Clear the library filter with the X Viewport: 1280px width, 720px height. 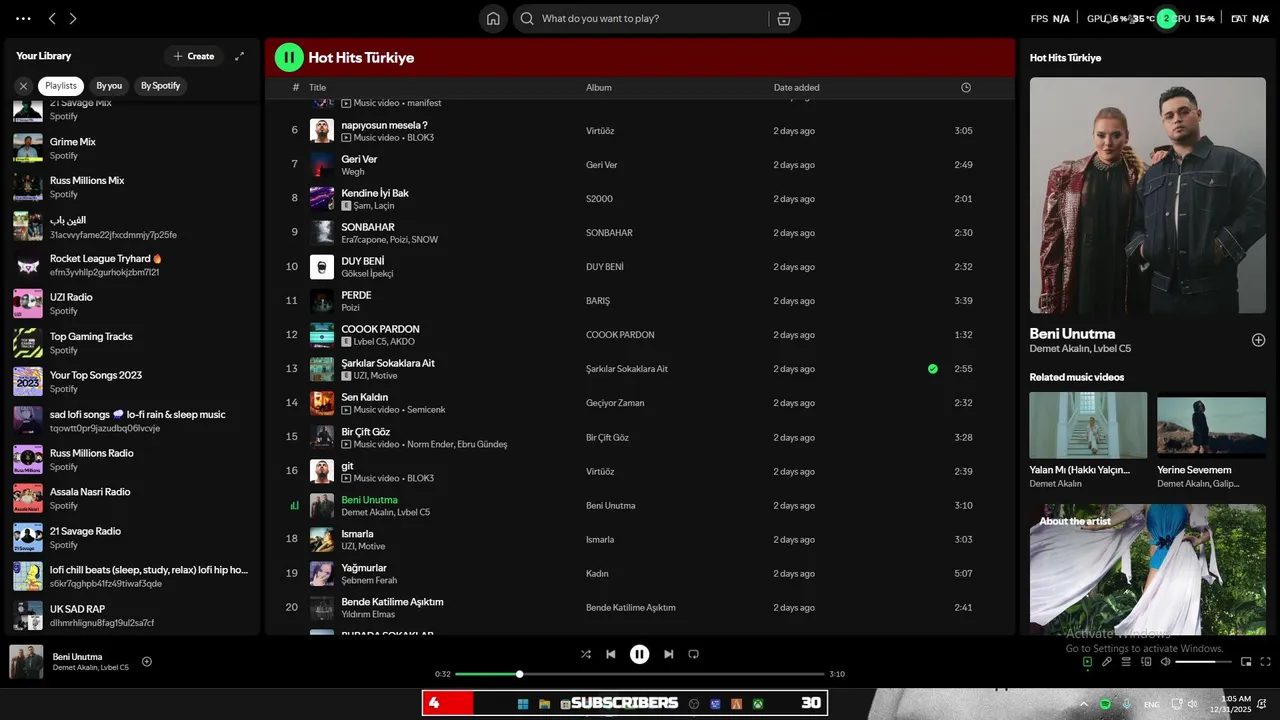23,86
